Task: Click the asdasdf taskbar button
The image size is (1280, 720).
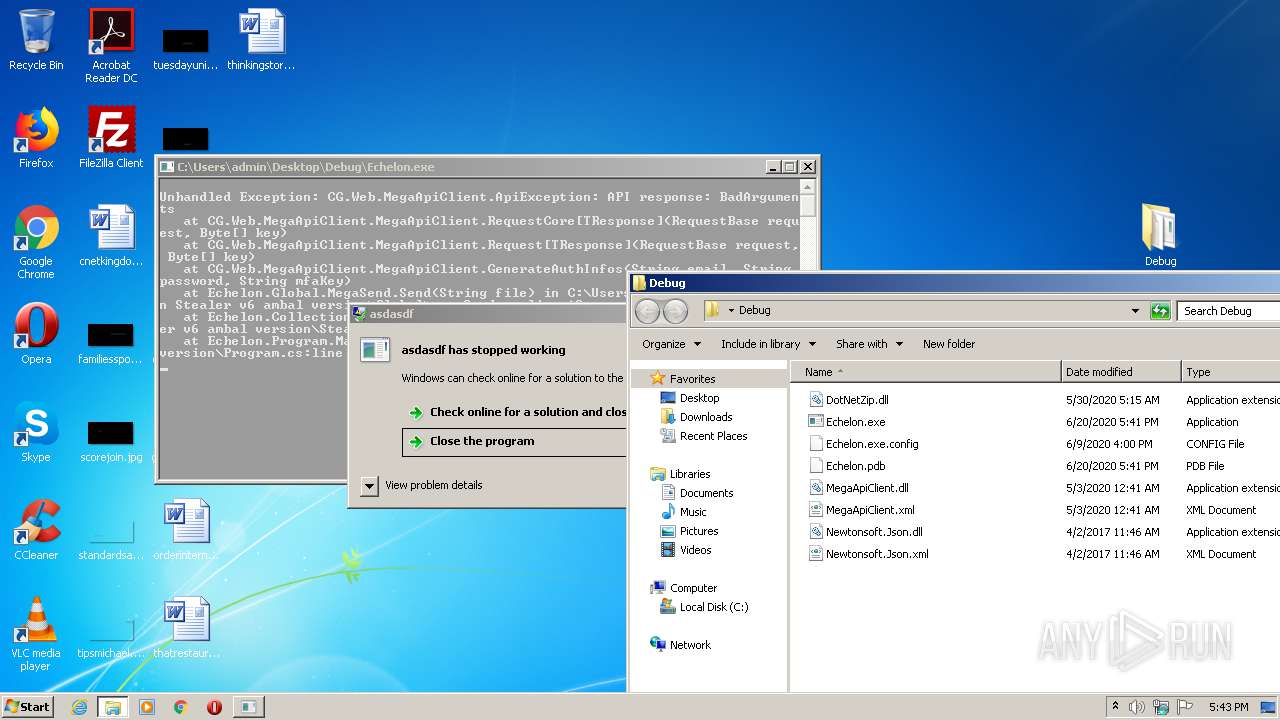Action: [x=248, y=707]
